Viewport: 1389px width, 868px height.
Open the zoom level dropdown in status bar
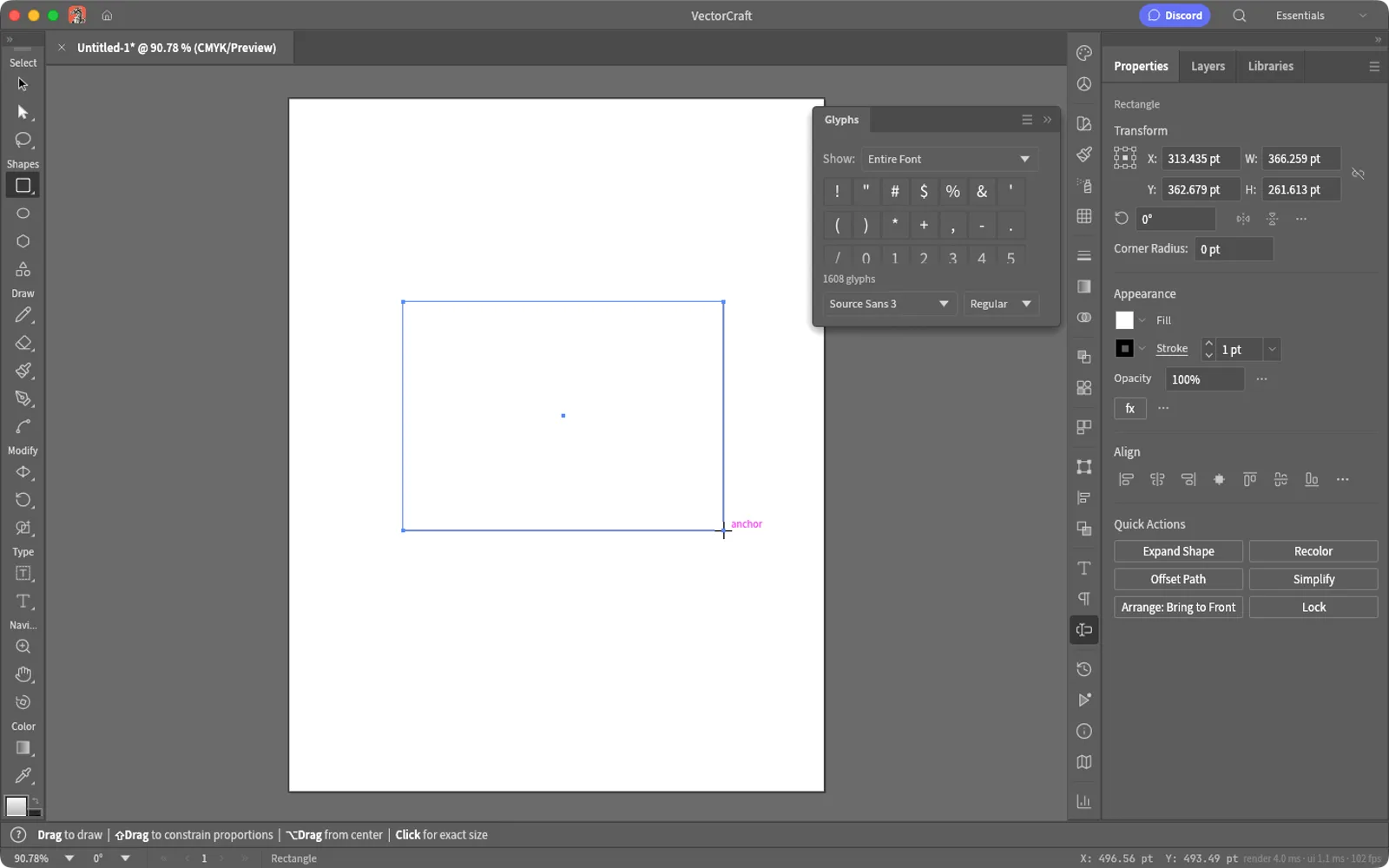coord(69,858)
